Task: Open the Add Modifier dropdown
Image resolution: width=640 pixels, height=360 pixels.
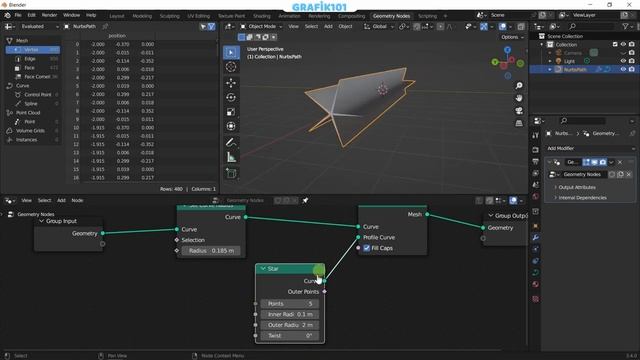Action: [591, 149]
